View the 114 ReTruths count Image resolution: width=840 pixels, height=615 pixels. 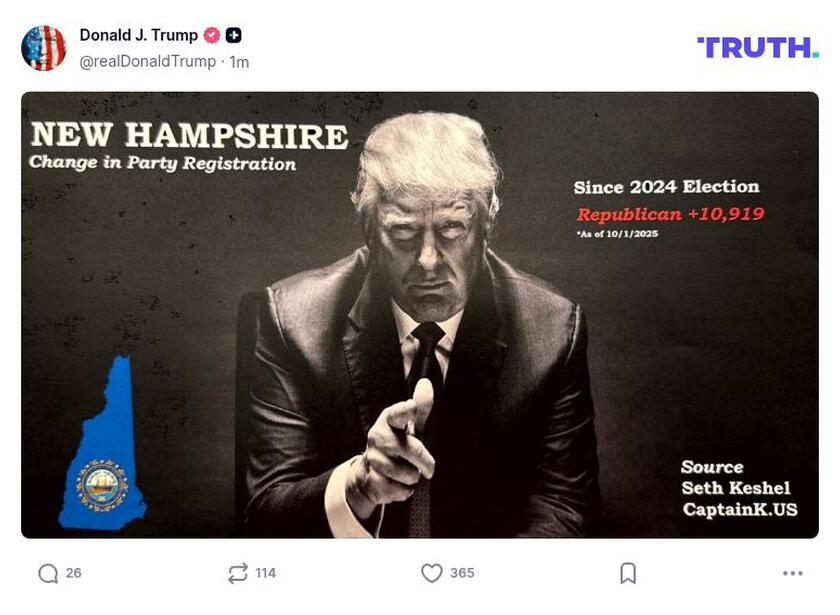[265, 573]
